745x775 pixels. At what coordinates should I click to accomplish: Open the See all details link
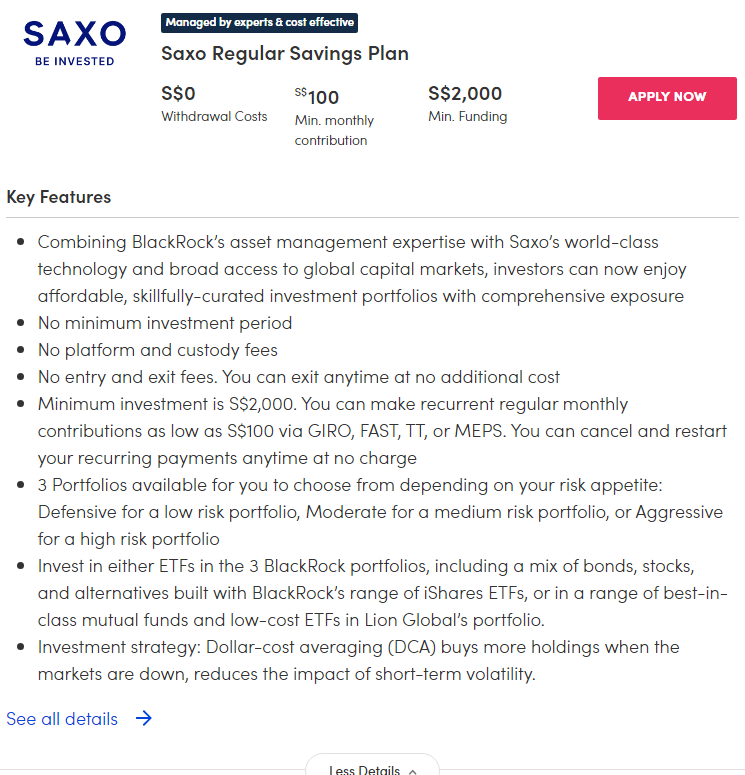coord(62,719)
